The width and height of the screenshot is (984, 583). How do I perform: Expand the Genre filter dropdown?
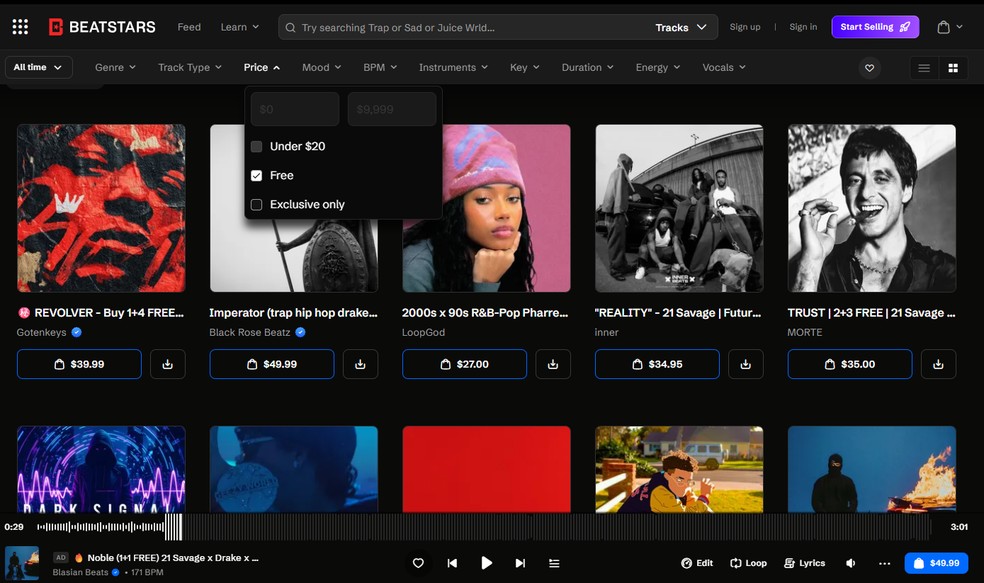pos(116,68)
